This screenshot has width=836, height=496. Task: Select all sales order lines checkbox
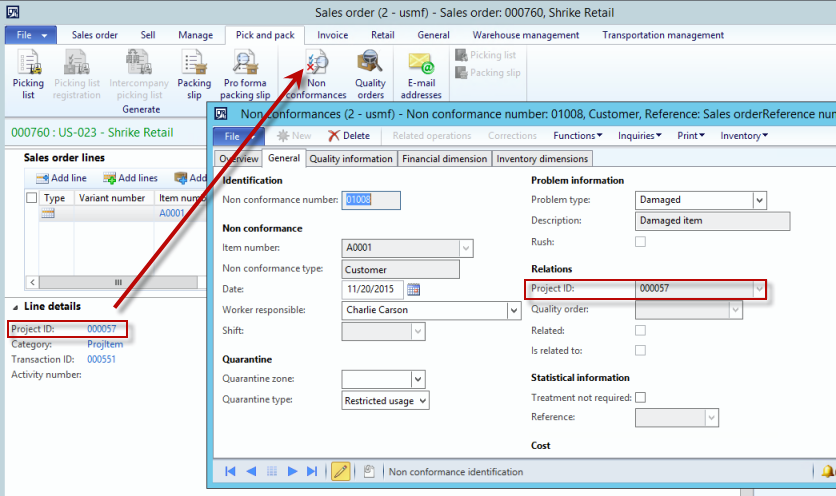coord(31,198)
